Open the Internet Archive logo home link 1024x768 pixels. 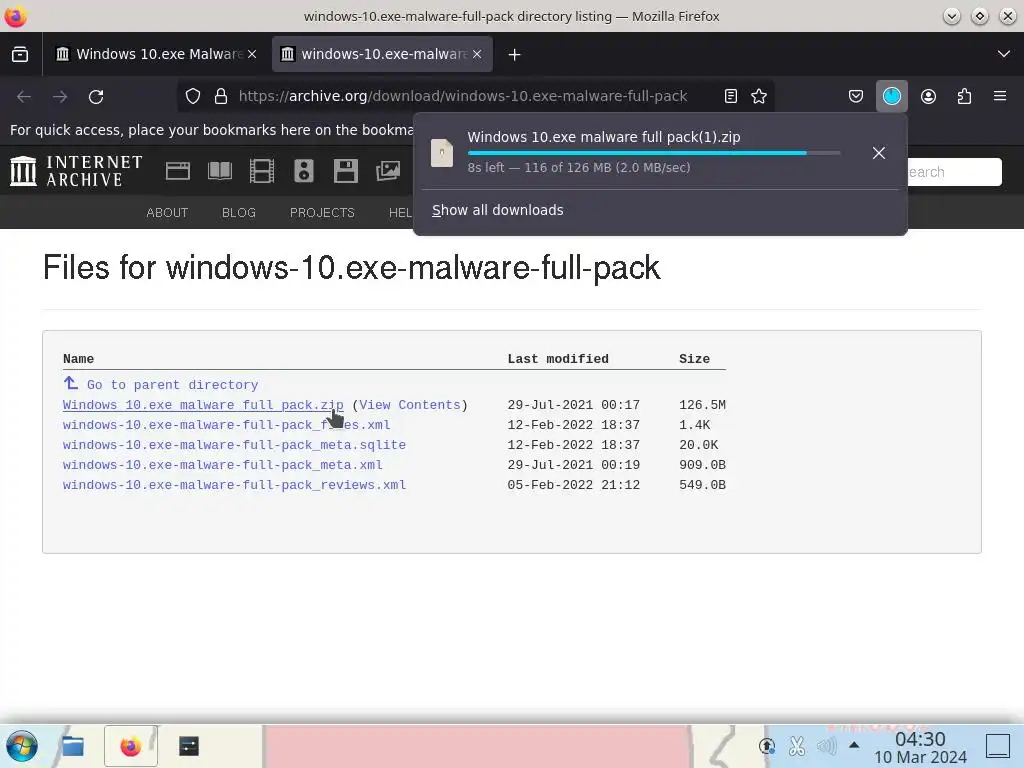pyautogui.click(x=76, y=171)
